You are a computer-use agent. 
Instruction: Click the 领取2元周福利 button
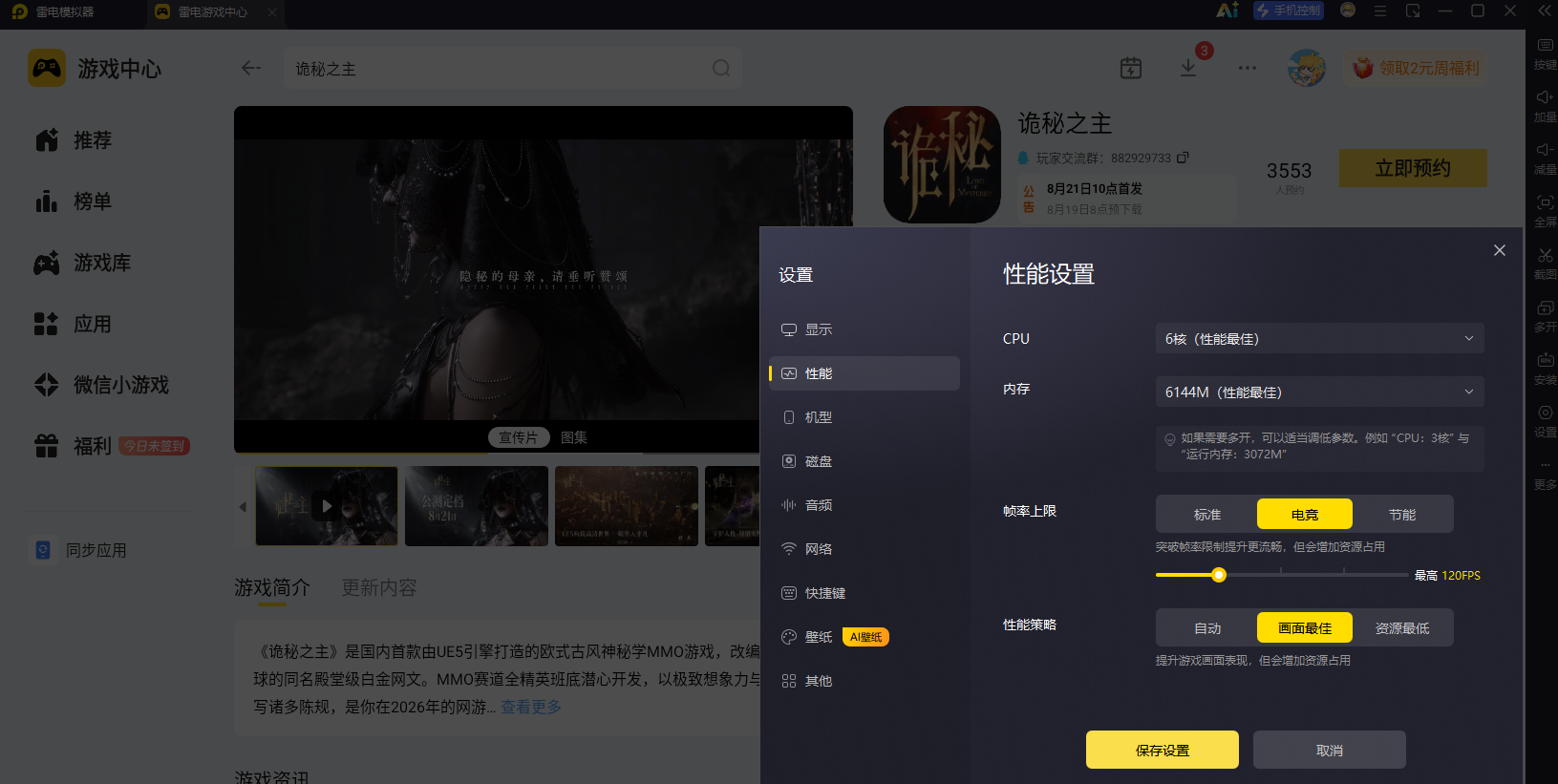1417,68
